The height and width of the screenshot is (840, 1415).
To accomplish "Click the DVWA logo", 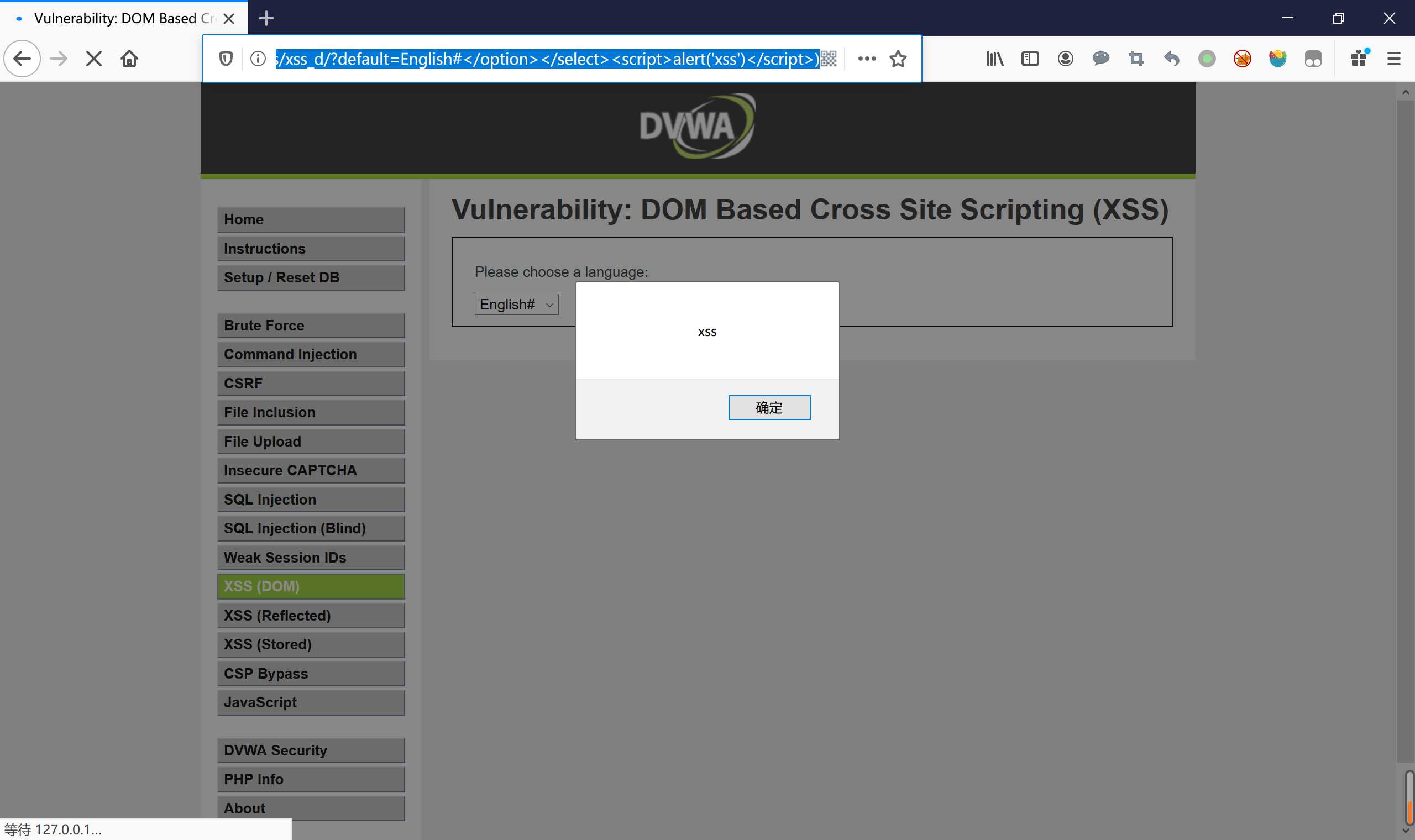I will pyautogui.click(x=698, y=125).
